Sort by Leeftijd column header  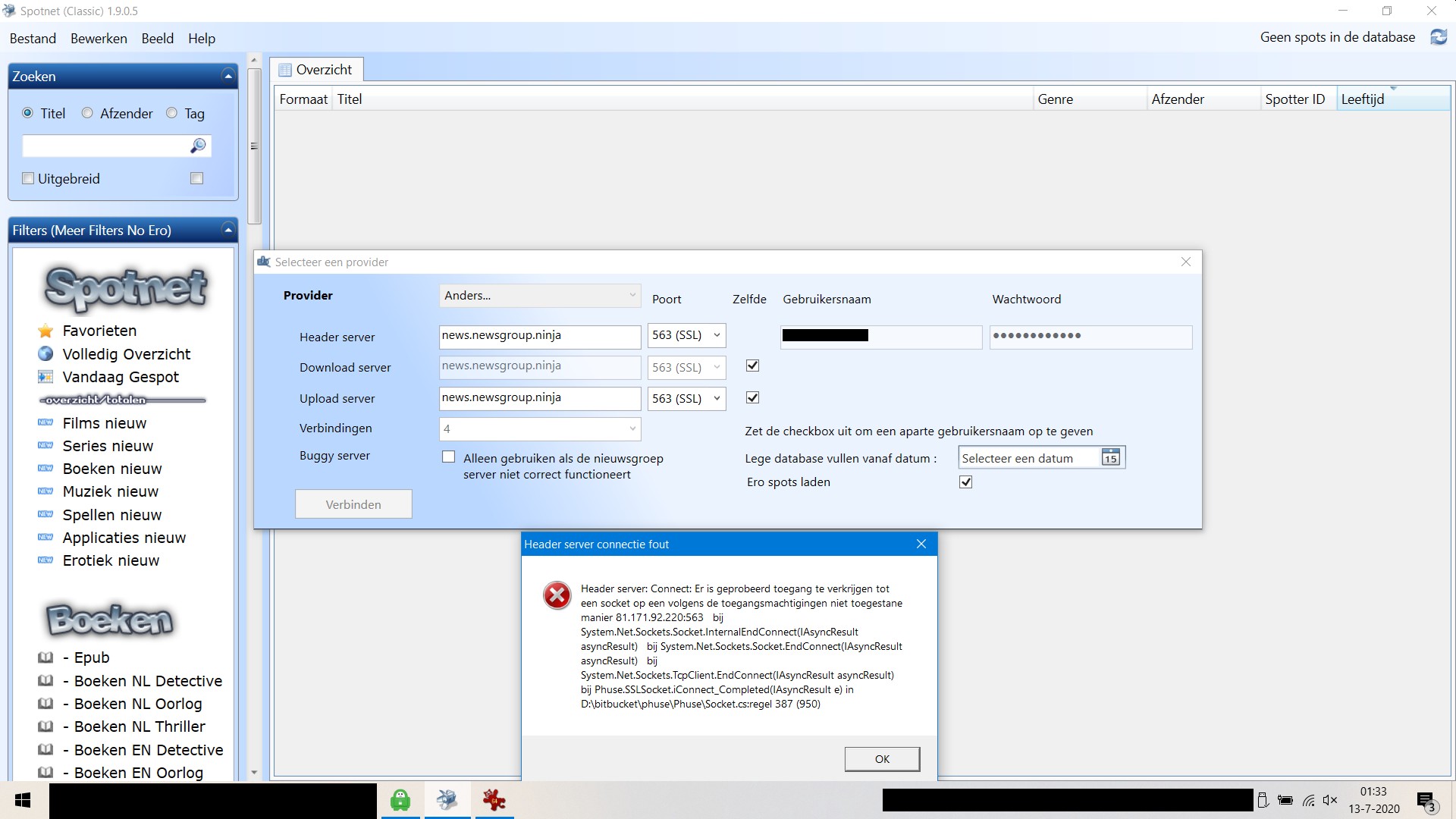pos(1393,99)
